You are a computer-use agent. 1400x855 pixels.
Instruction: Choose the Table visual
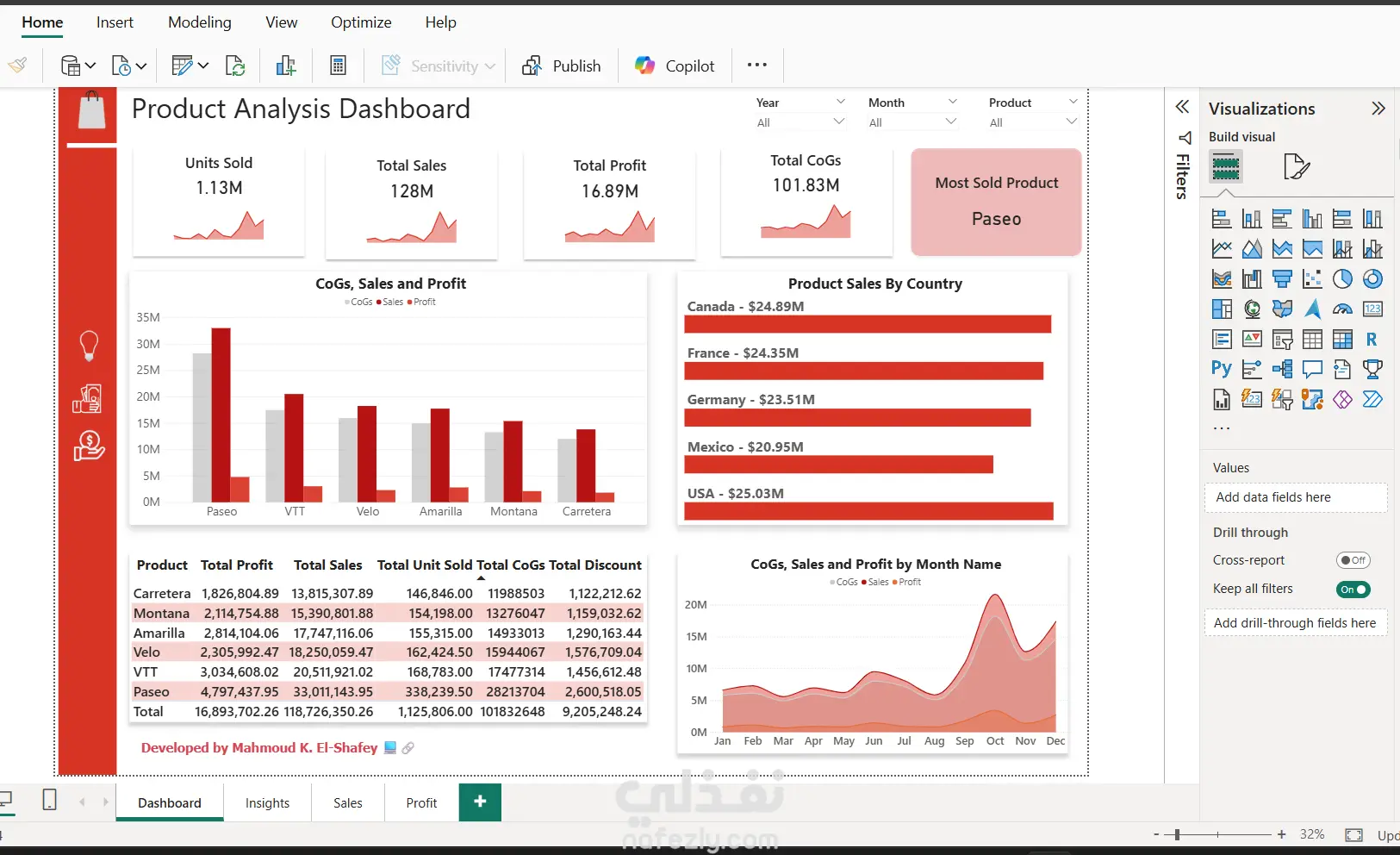[1312, 340]
